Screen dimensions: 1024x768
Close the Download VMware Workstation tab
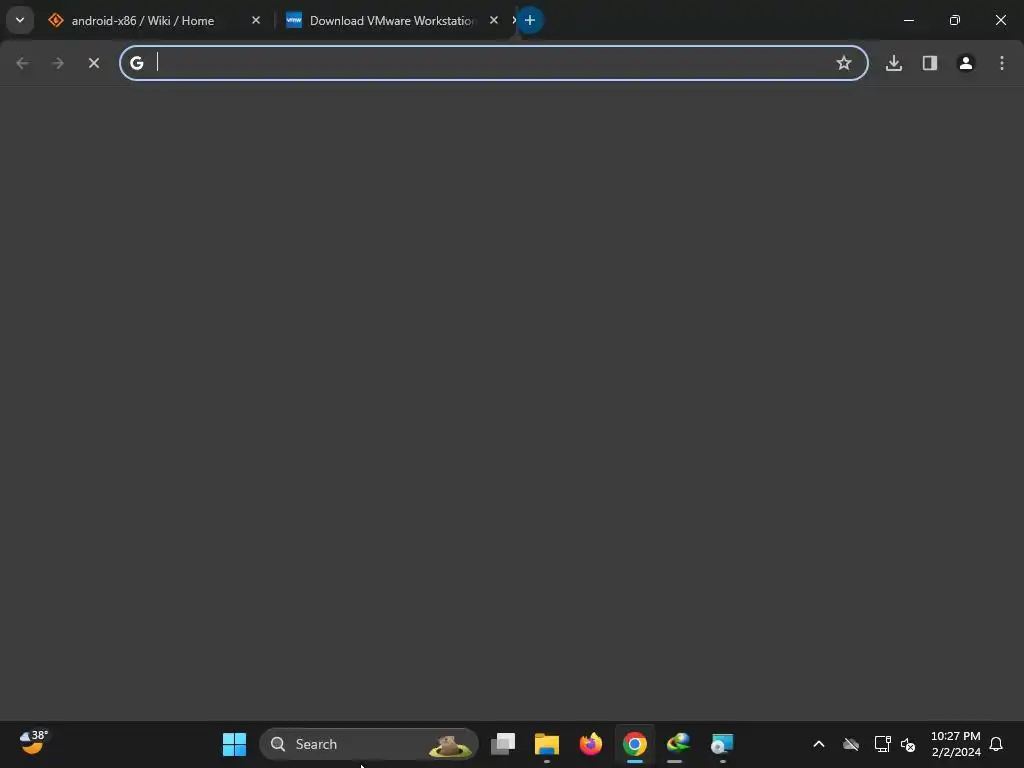click(x=494, y=21)
